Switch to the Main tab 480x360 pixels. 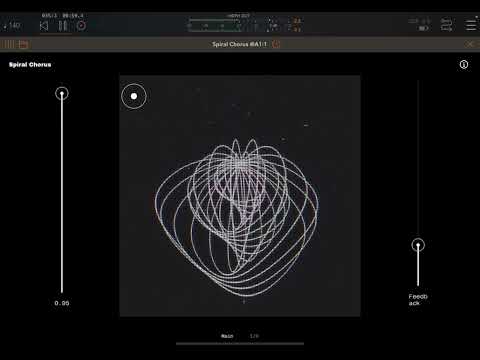coord(227,336)
